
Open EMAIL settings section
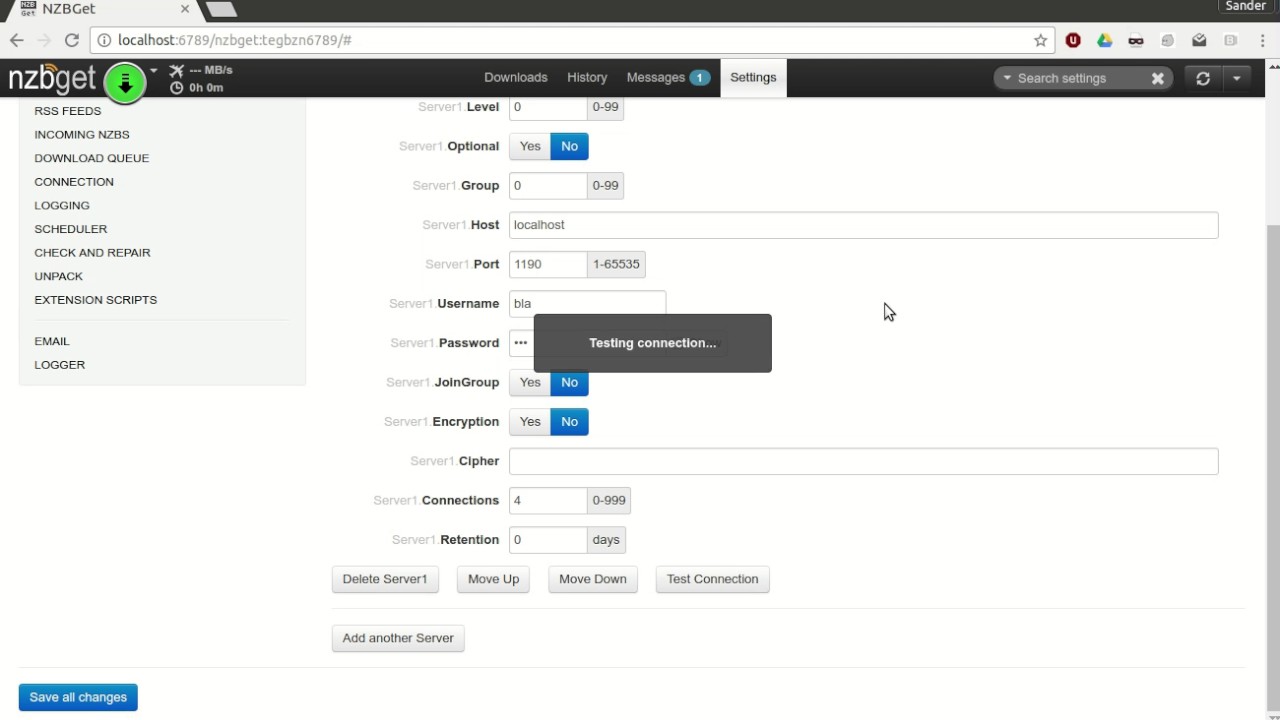tap(52, 341)
